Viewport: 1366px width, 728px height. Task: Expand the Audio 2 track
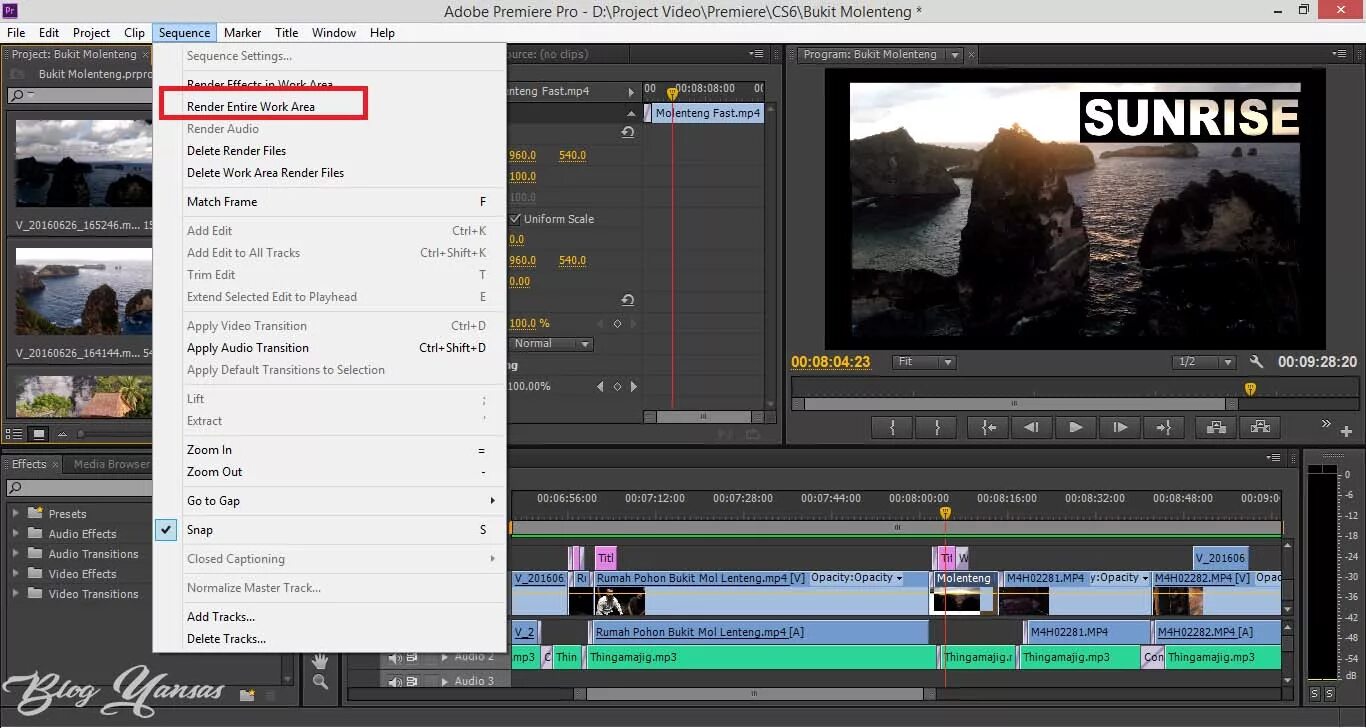pos(445,658)
